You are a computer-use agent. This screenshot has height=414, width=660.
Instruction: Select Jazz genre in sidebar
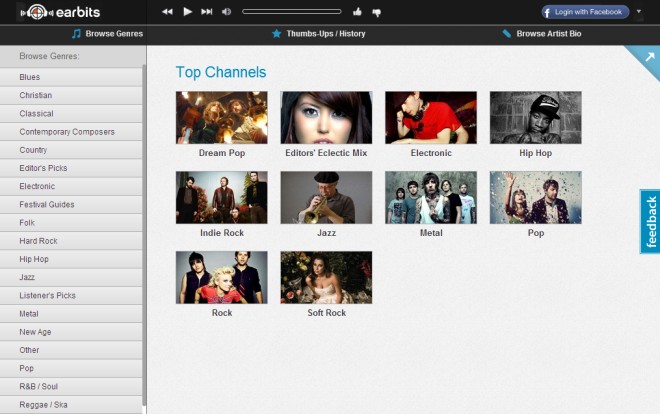coord(71,277)
